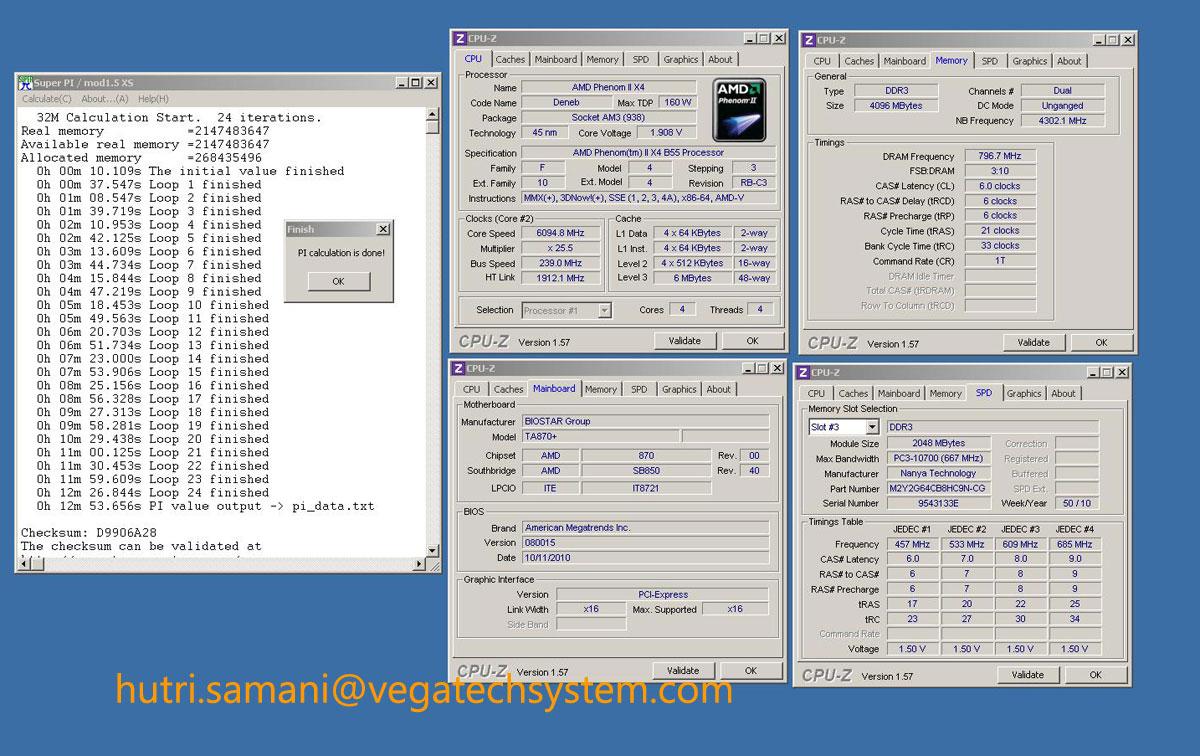Select Caches tab in the Mainboard window
The height and width of the screenshot is (756, 1200).
pos(508,389)
